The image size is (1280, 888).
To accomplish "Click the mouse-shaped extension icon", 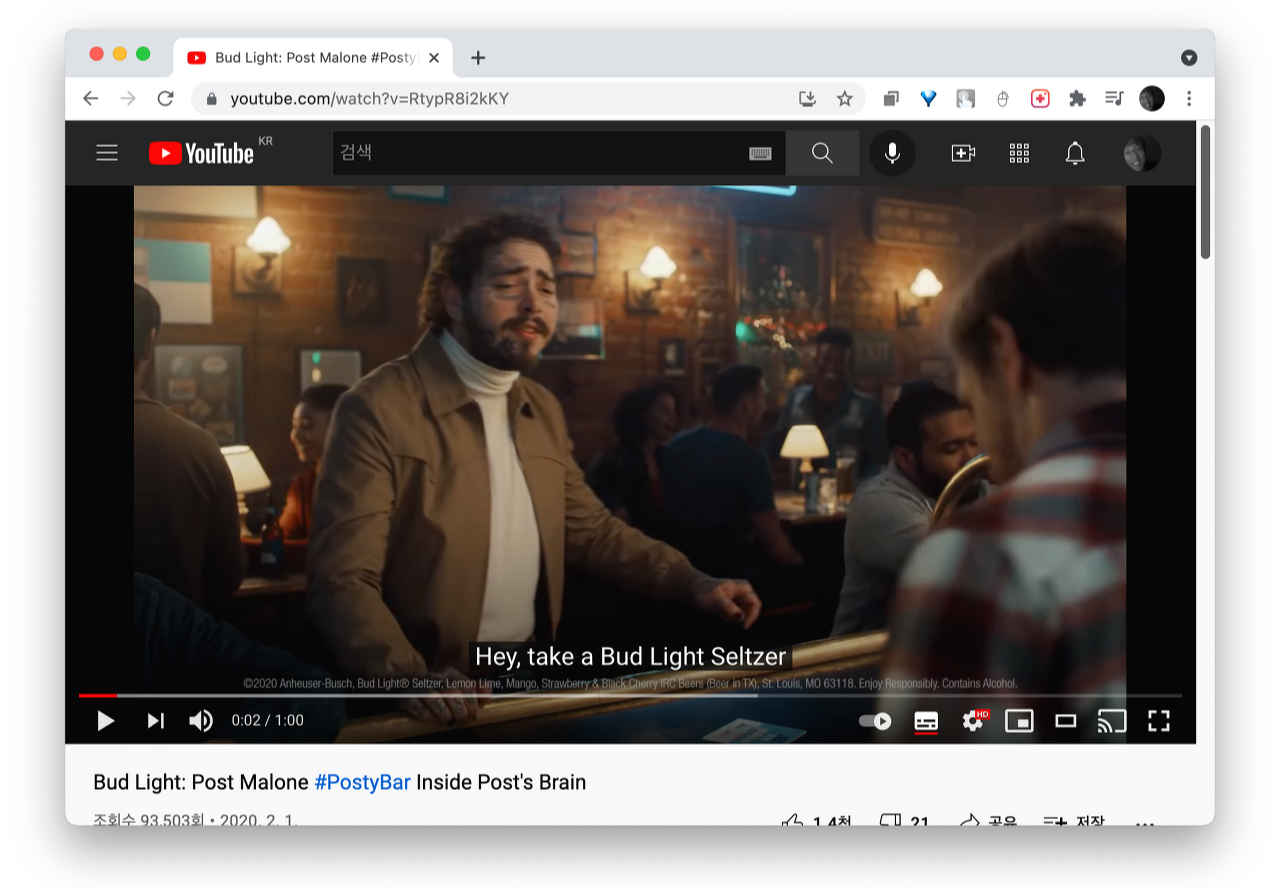I will click(x=1003, y=98).
